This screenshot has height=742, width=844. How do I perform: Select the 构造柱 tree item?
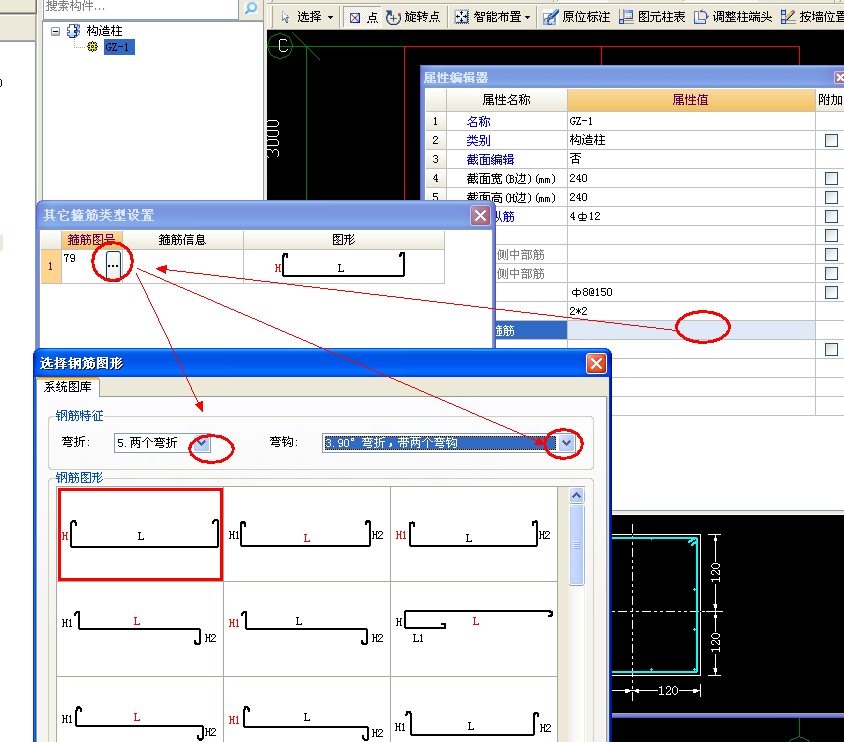pyautogui.click(x=104, y=31)
